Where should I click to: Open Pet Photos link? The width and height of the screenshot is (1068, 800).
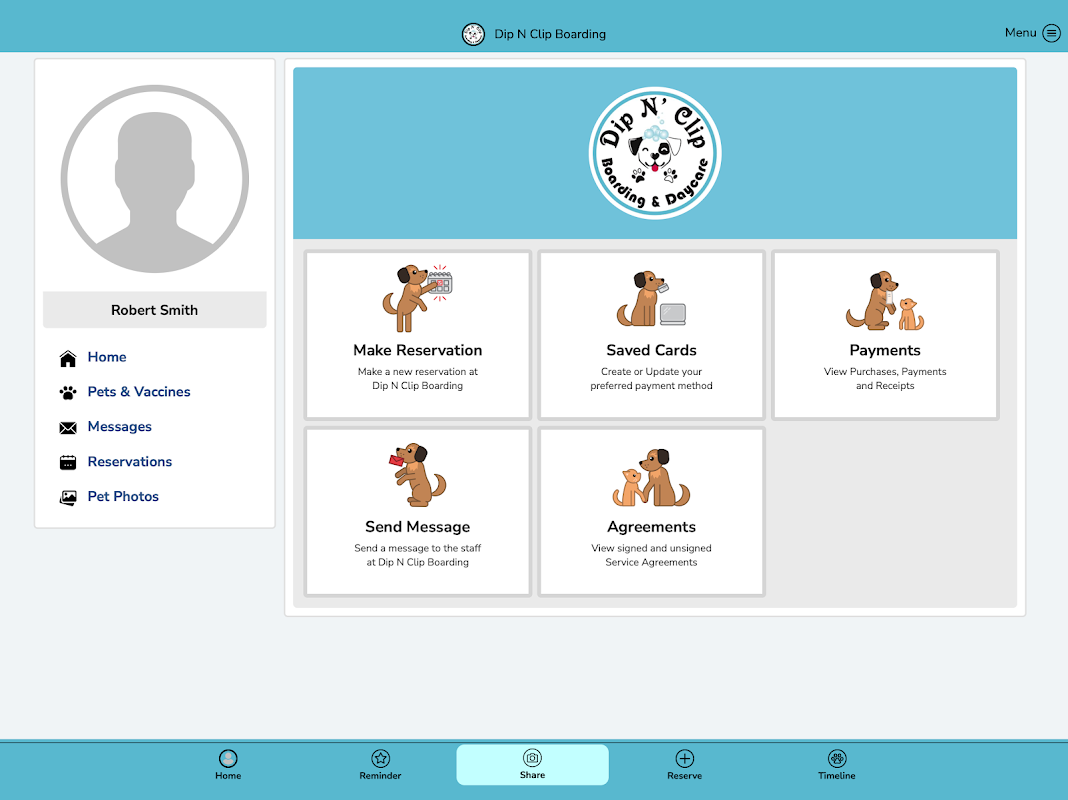[x=123, y=496]
